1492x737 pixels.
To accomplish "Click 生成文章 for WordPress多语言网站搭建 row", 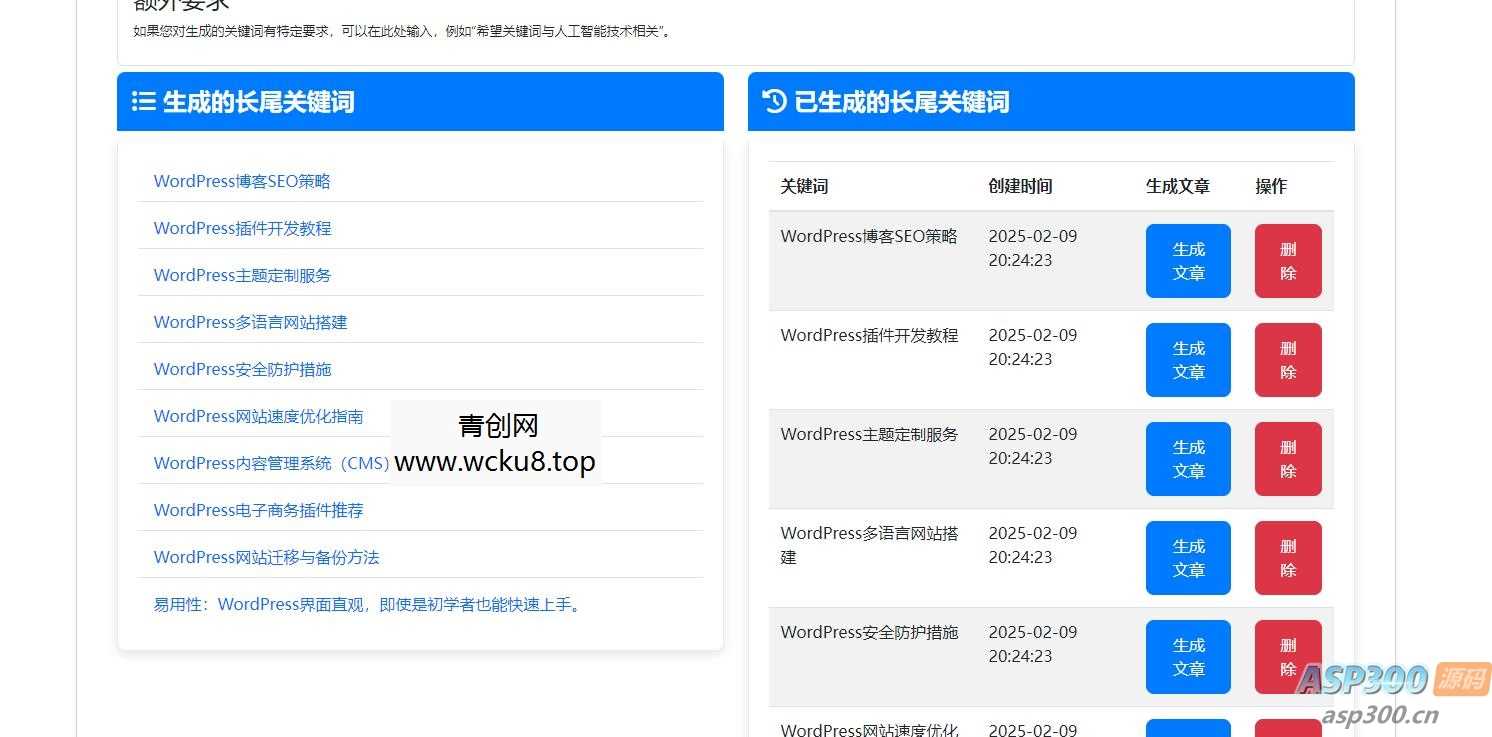I will [x=1187, y=557].
